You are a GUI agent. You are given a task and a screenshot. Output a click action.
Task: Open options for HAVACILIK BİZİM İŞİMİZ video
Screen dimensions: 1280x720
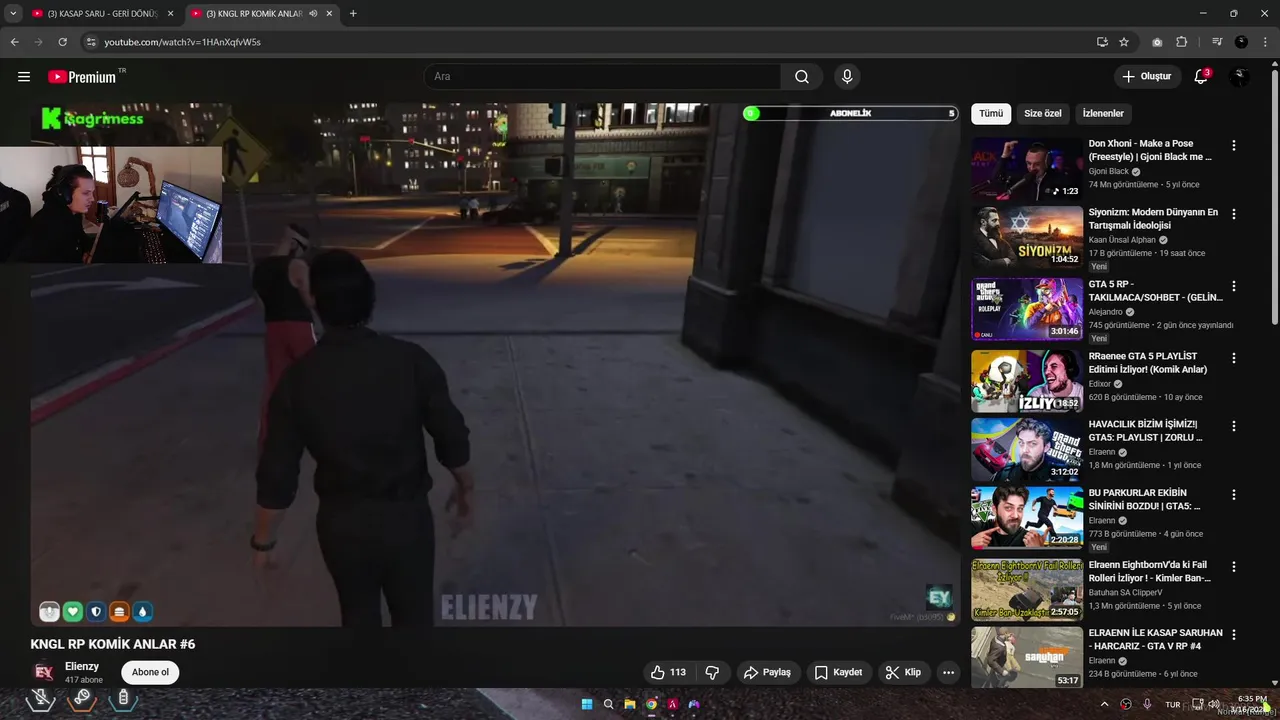1233,426
